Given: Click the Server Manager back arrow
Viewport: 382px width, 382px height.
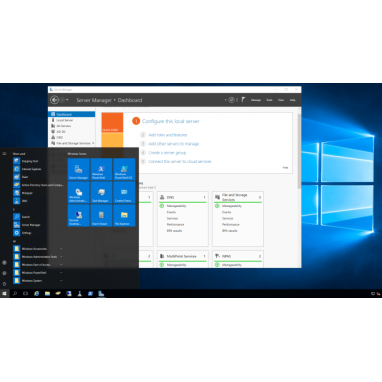Looking at the screenshot, I should coord(54,100).
